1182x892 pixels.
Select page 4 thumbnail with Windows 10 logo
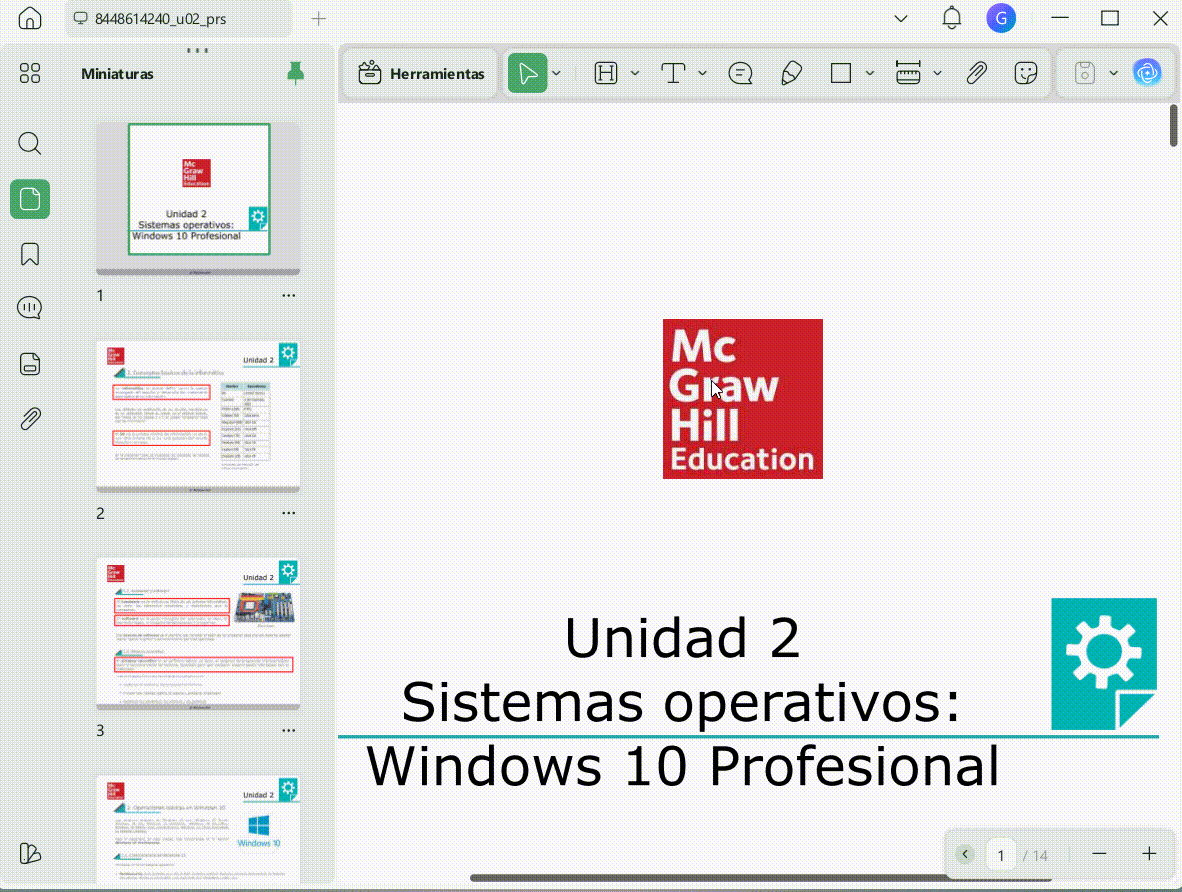(x=198, y=829)
